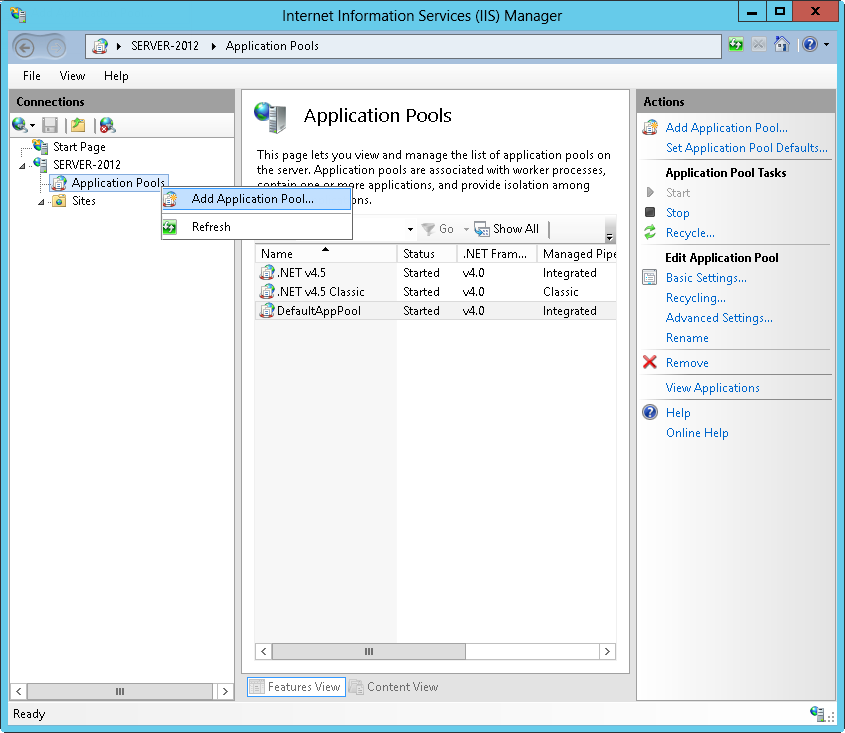The height and width of the screenshot is (733, 845).
Task: Open the Help menu in menu bar
Action: (116, 76)
